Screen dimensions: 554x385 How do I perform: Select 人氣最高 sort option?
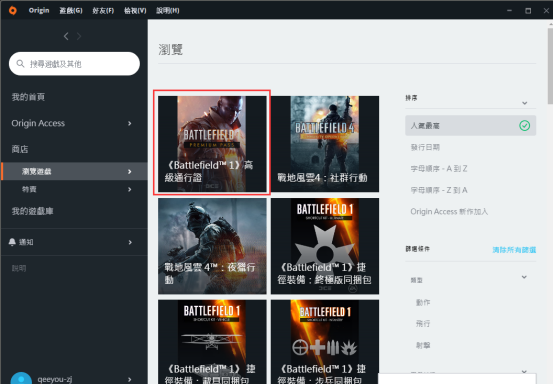470,125
